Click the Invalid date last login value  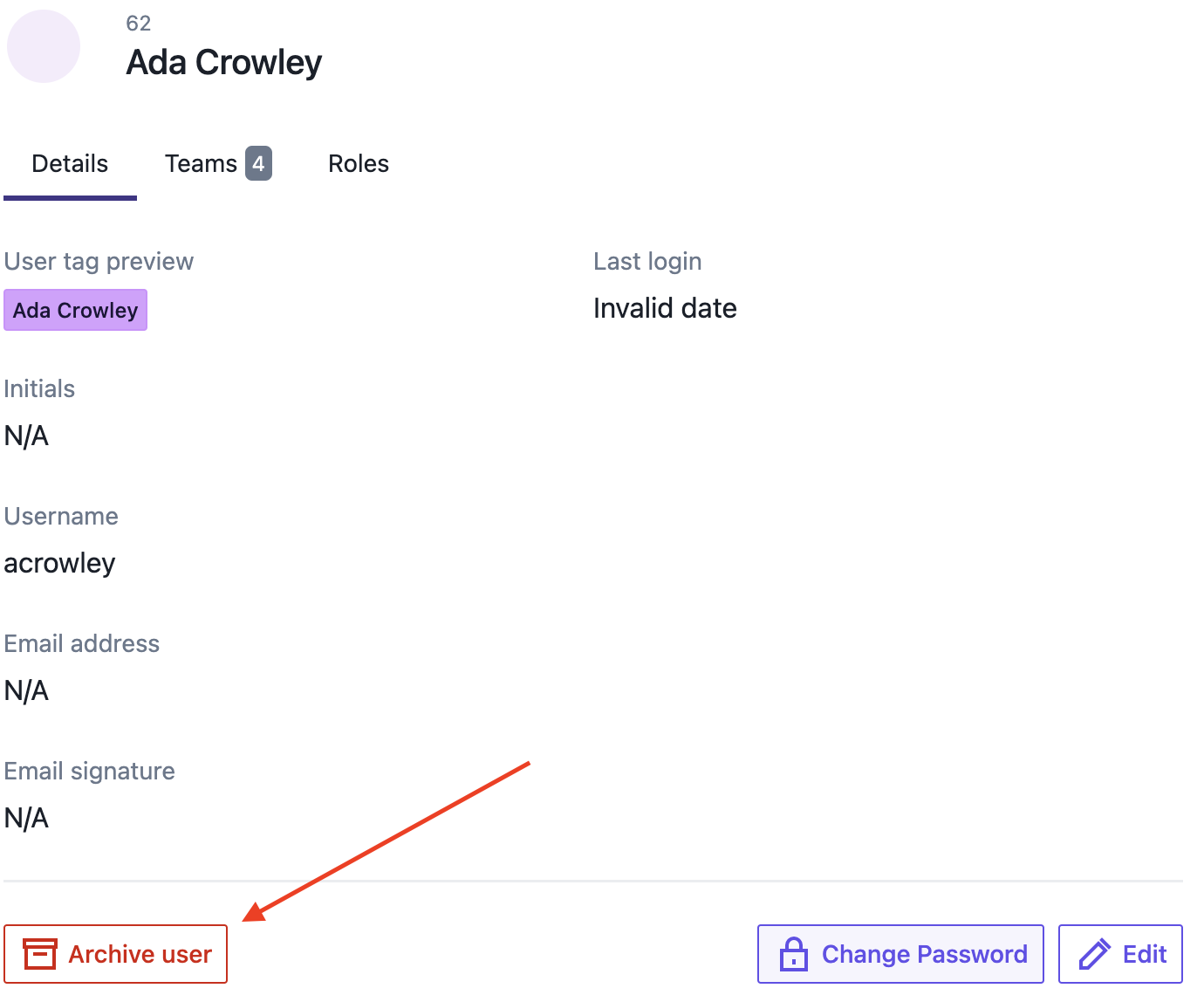[x=665, y=308]
